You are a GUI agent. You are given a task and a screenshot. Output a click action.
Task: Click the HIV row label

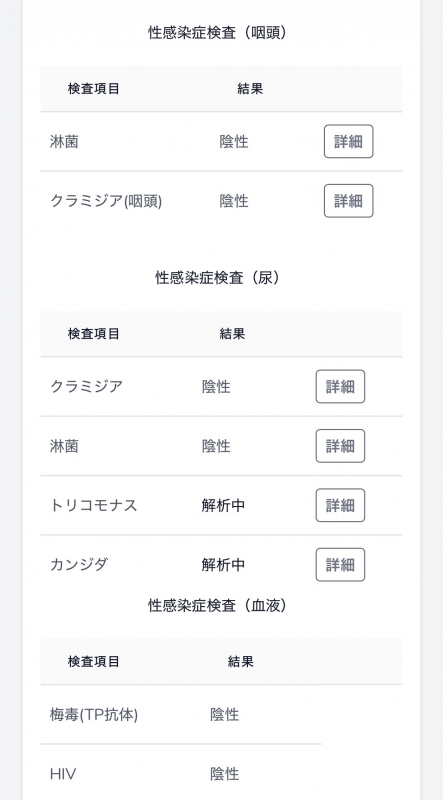(x=63, y=774)
